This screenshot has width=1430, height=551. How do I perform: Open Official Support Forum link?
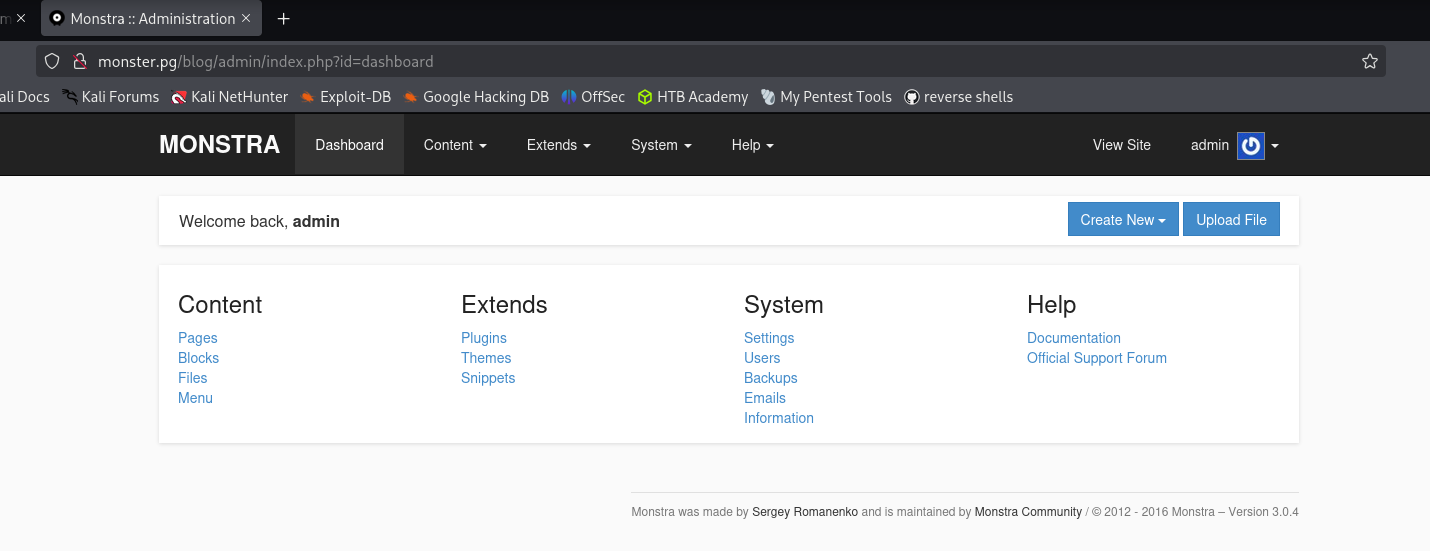point(1097,358)
